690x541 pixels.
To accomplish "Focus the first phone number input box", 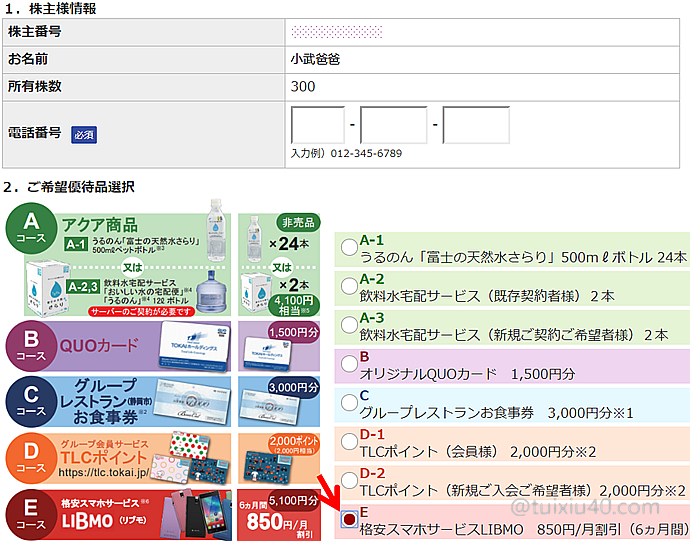I will (318, 125).
